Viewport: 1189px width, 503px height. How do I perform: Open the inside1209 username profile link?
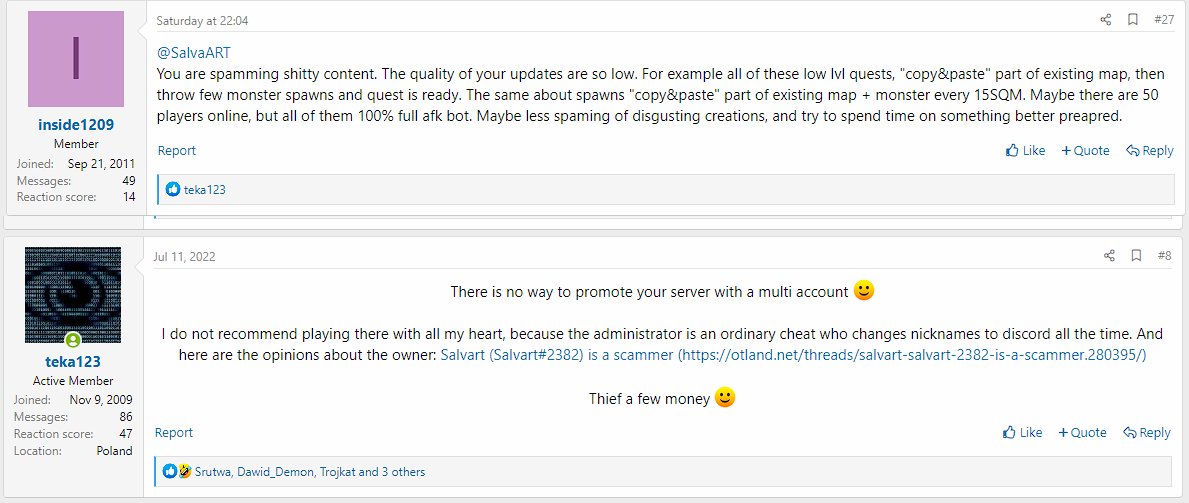tap(76, 125)
